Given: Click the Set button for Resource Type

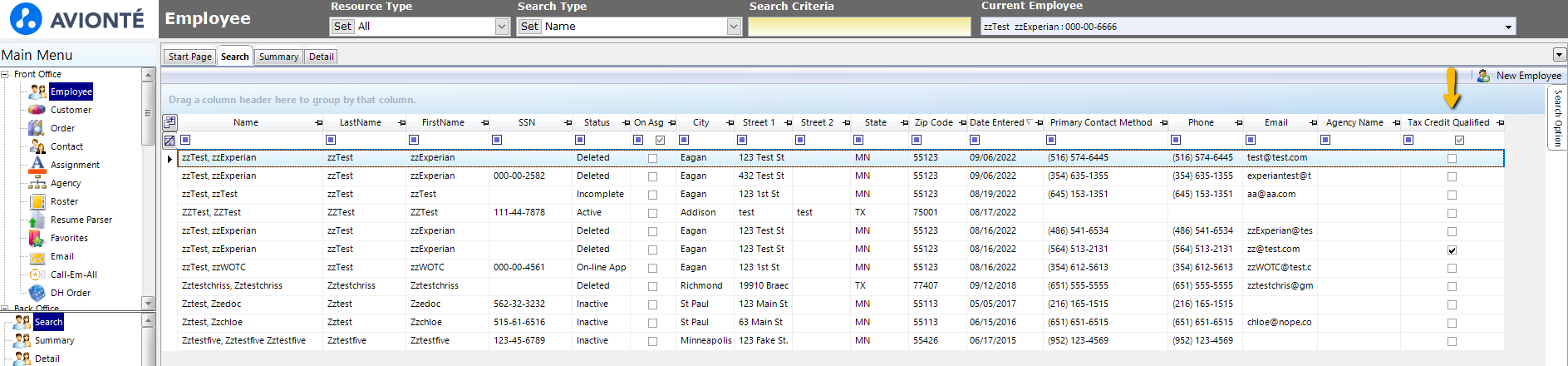Looking at the screenshot, I should (342, 27).
